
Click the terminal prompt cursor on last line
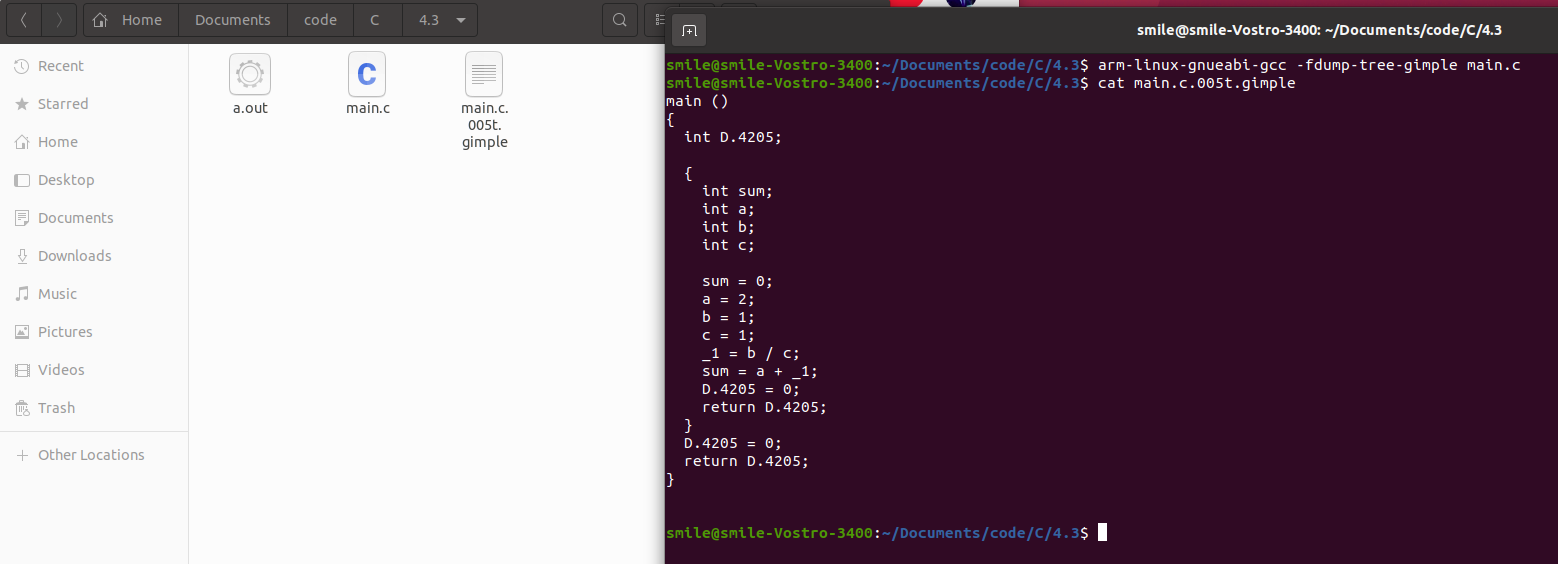[x=1102, y=533]
